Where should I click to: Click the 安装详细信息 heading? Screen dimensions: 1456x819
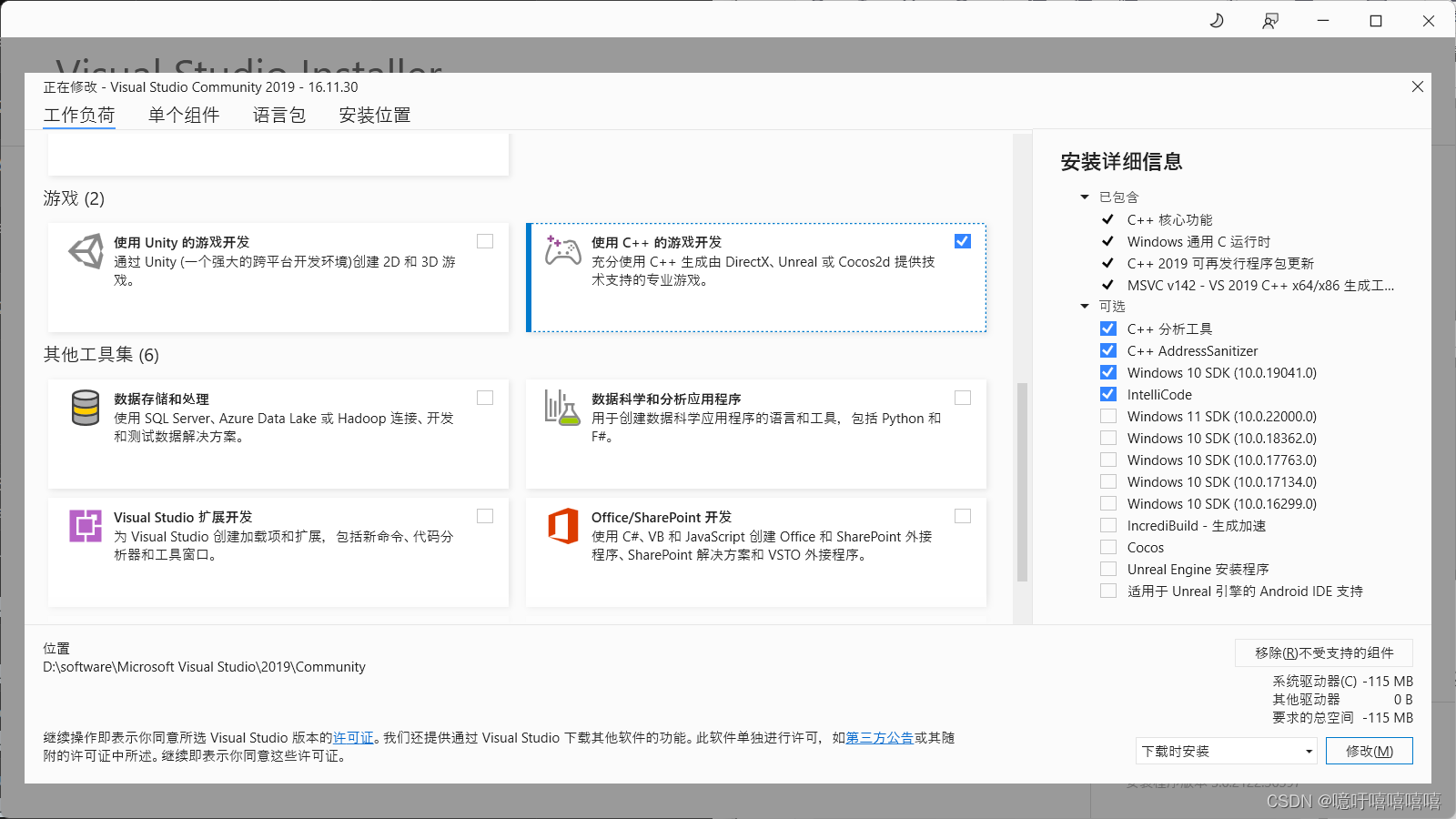[x=1121, y=162]
